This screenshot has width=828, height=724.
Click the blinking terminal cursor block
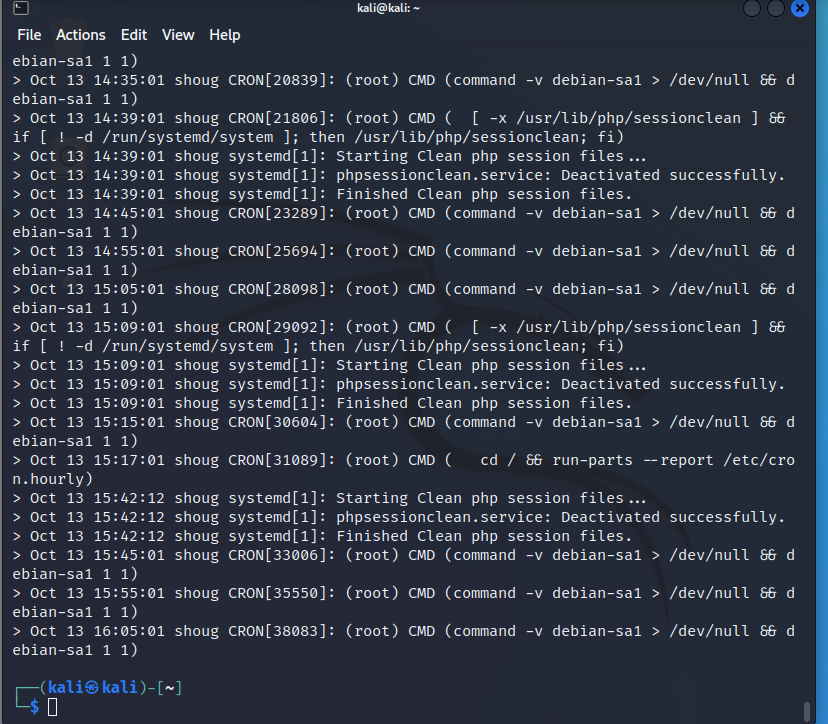coord(52,706)
